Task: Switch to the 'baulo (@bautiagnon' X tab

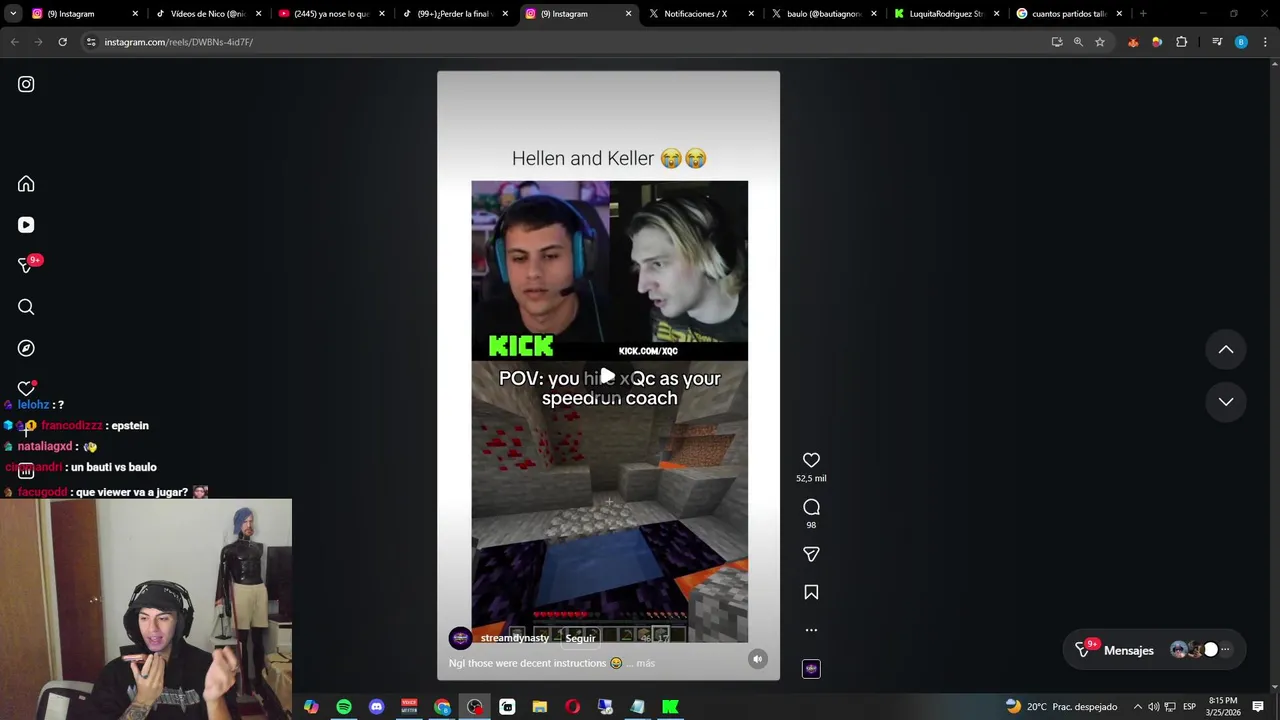Action: (x=823, y=14)
